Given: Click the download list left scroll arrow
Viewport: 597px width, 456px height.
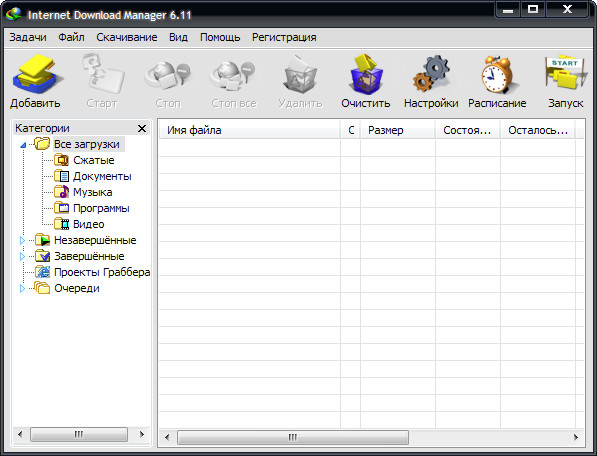Looking at the screenshot, I should [167, 437].
